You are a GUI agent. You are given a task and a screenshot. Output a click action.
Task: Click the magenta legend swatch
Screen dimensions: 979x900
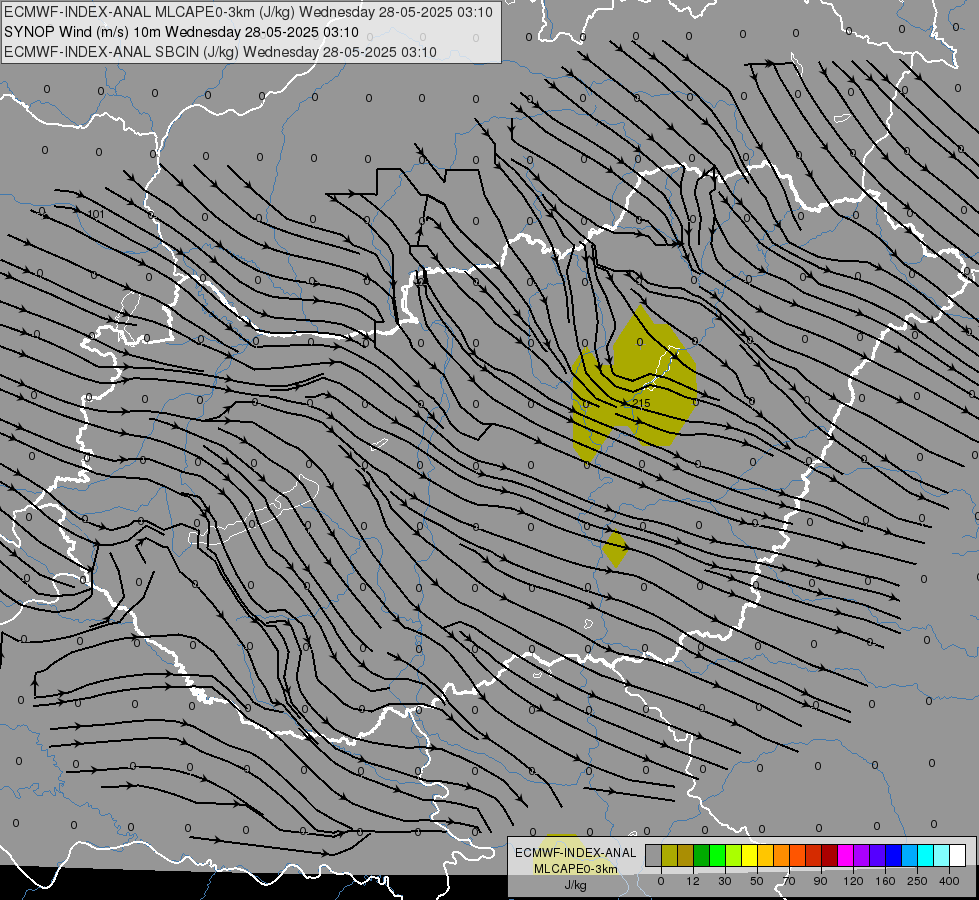846,855
